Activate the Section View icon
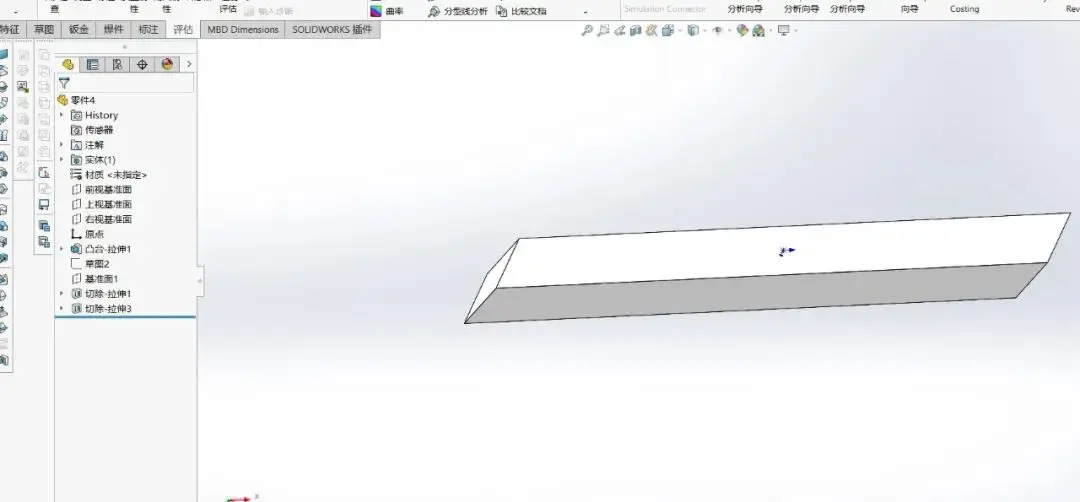 tap(636, 31)
